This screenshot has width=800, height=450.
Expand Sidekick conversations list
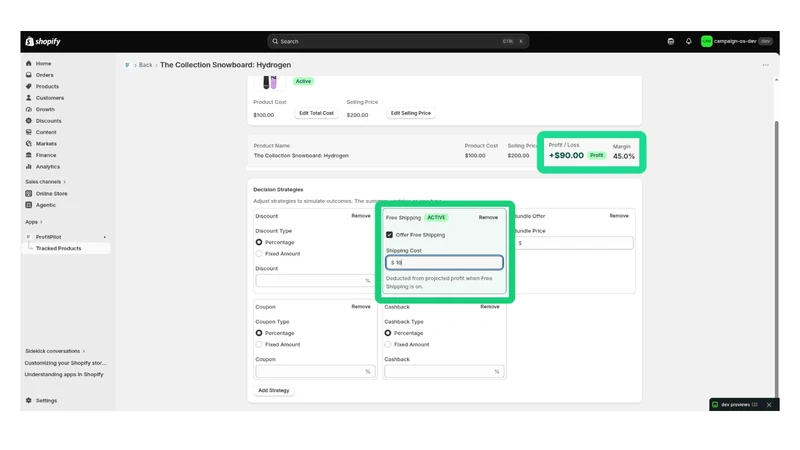click(x=55, y=351)
